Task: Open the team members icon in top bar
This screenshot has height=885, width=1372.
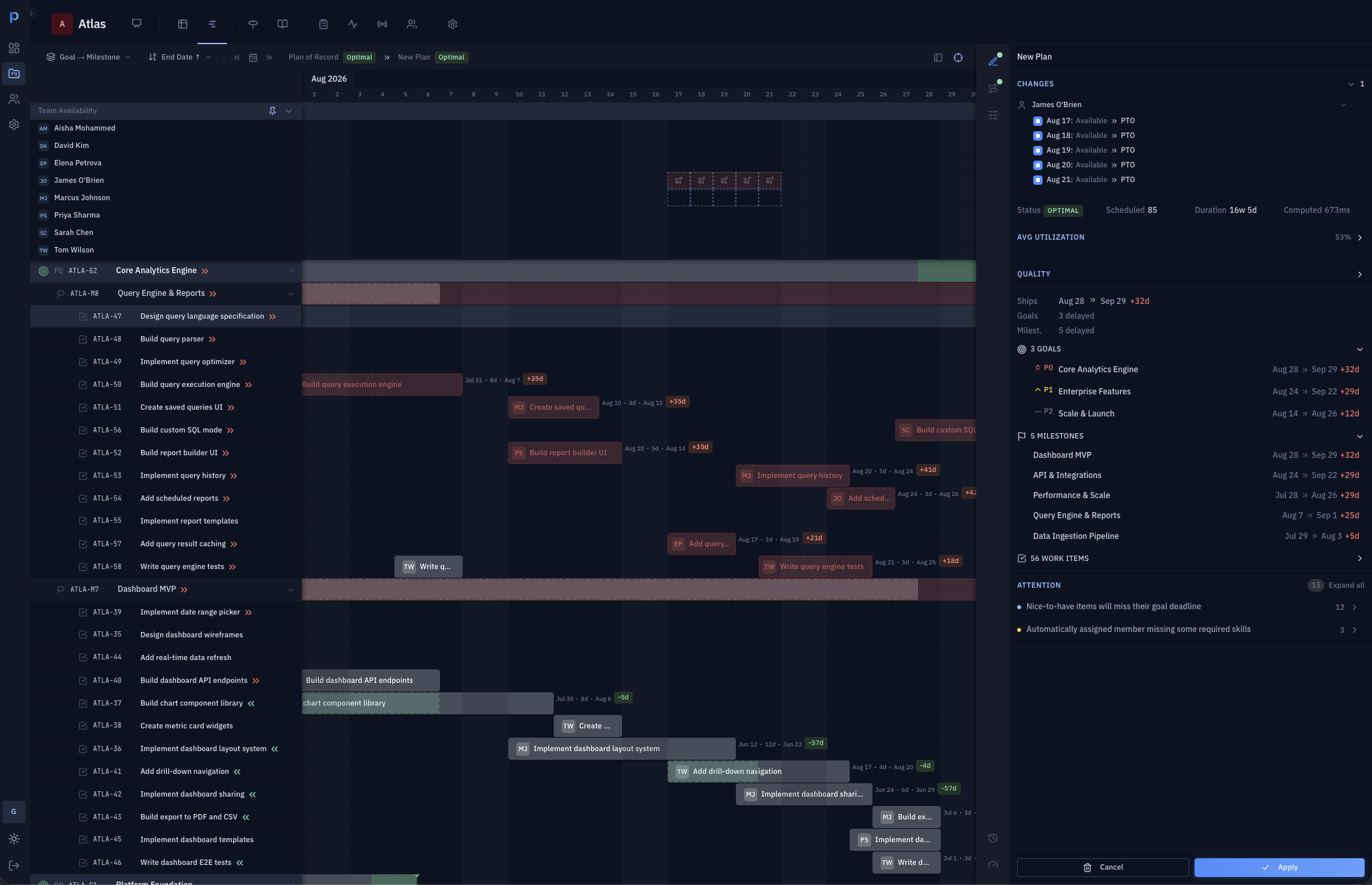Action: coord(412,23)
